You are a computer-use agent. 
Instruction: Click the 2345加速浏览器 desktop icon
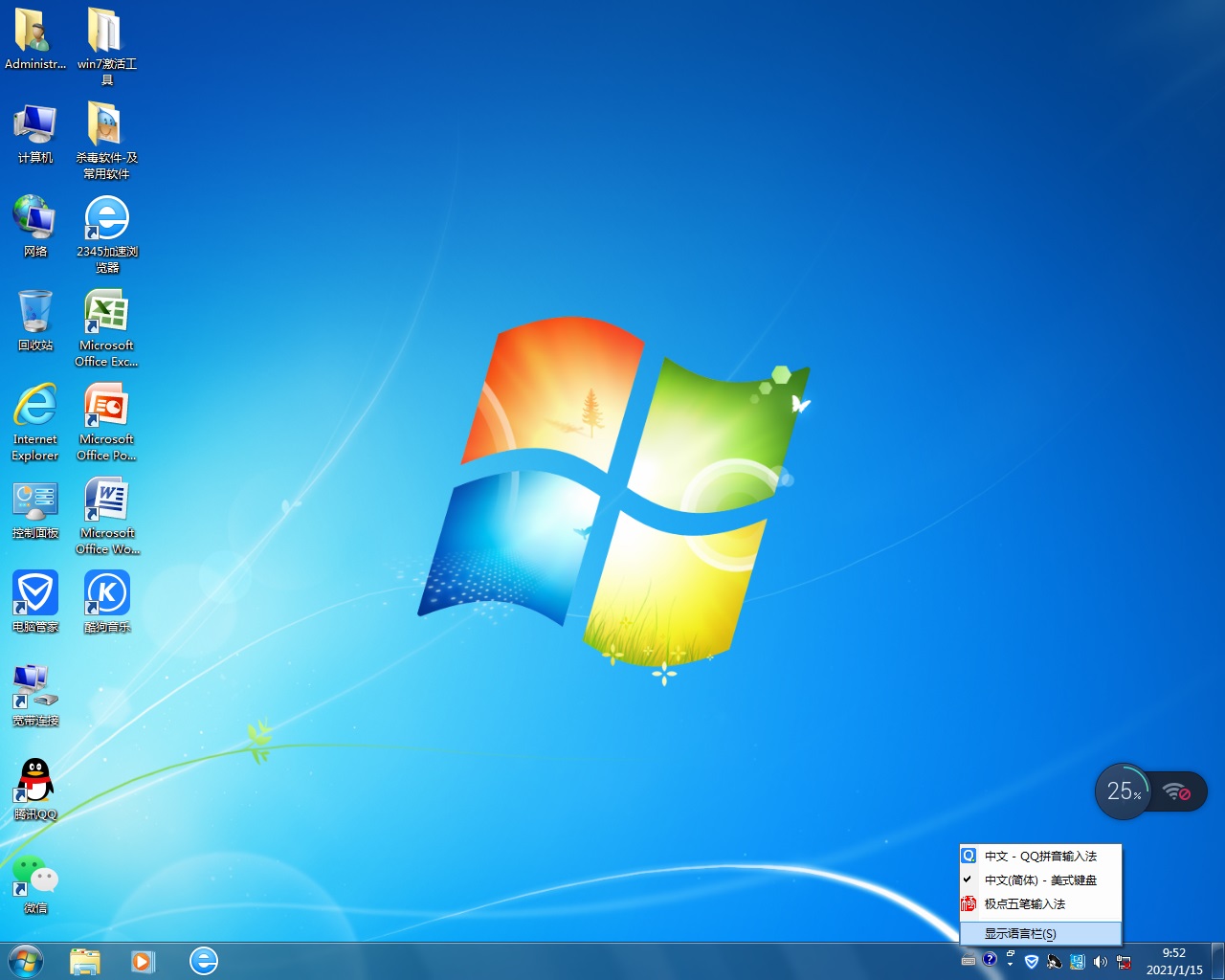coord(107,219)
